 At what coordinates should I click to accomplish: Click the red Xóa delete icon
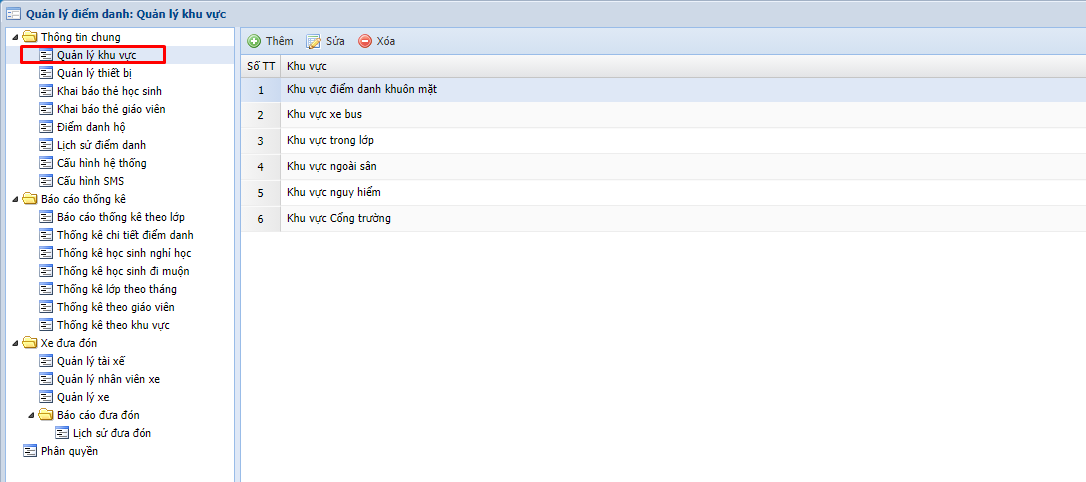(x=365, y=41)
